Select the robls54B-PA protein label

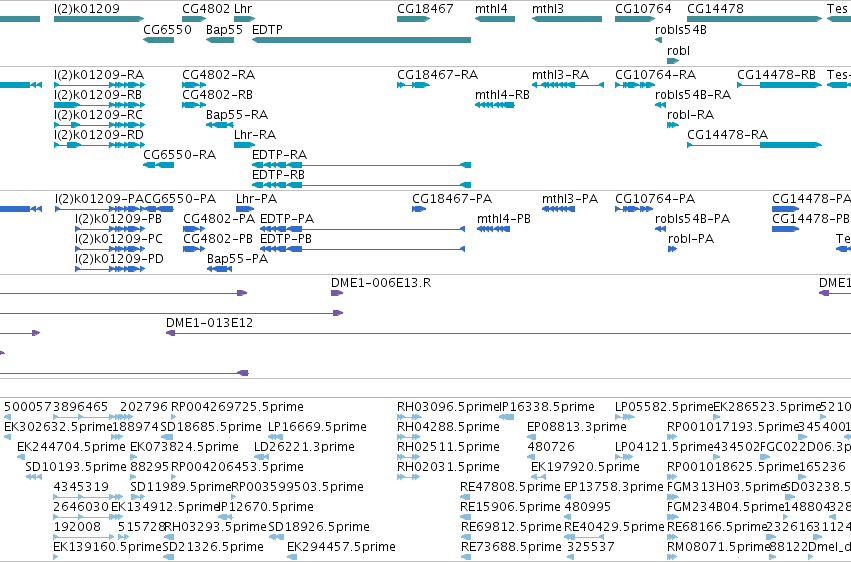click(693, 219)
